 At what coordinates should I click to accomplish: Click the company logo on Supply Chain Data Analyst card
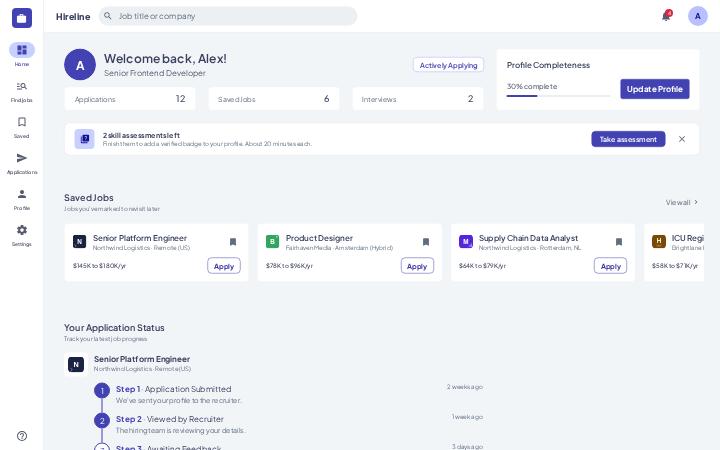point(466,242)
